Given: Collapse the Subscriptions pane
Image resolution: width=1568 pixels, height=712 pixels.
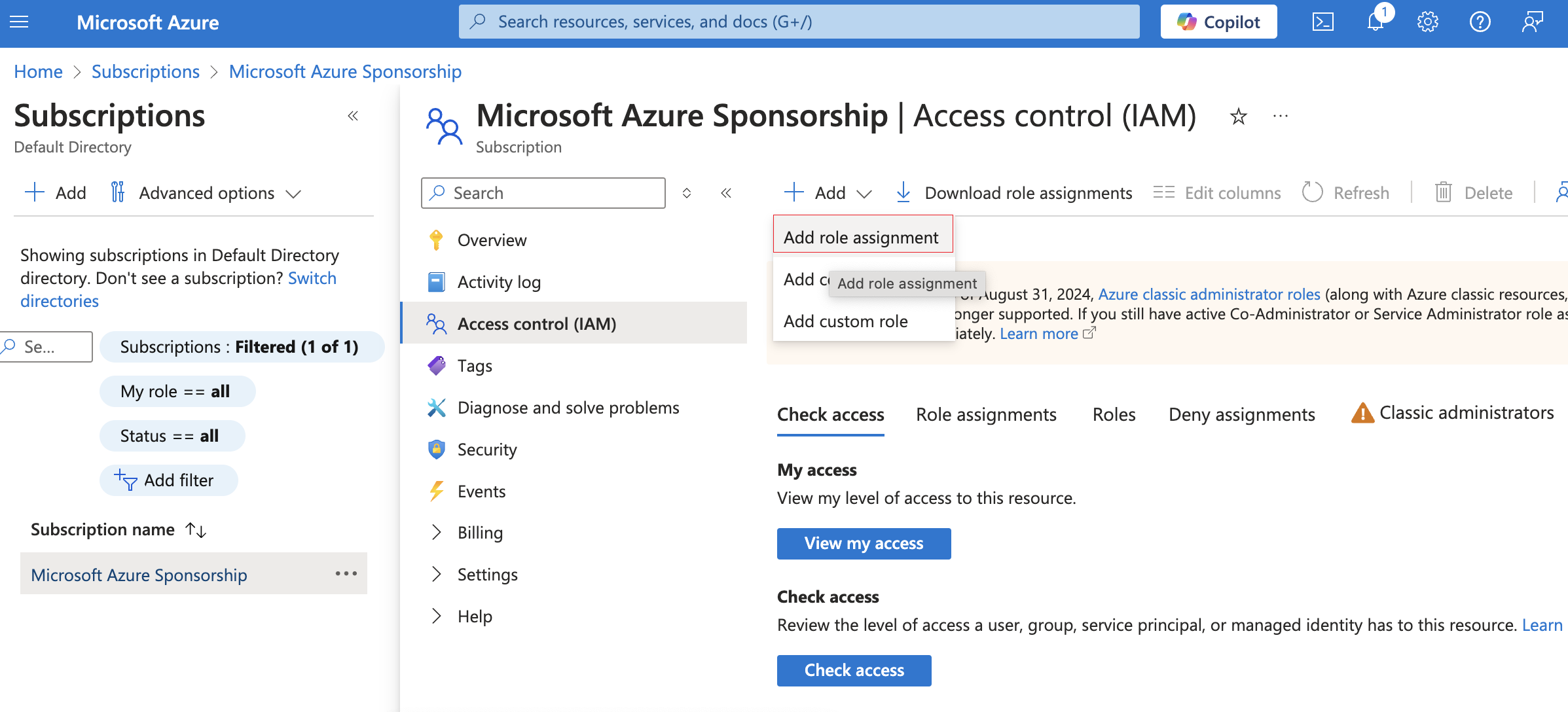Looking at the screenshot, I should point(353,116).
